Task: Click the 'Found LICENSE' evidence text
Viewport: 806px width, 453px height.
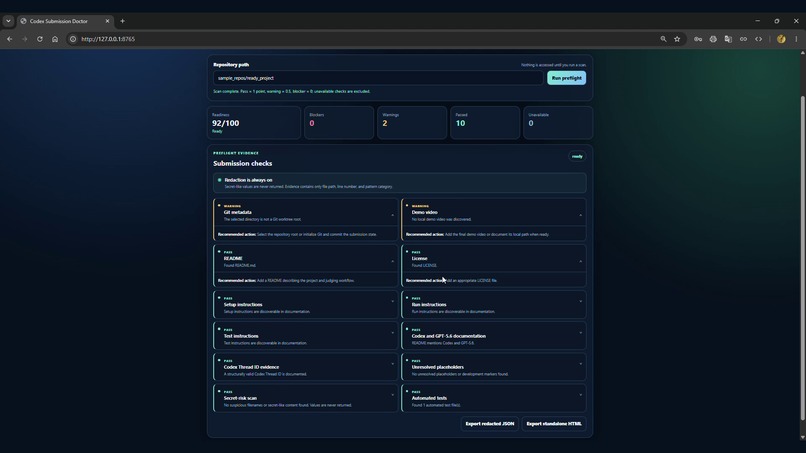Action: tap(424, 265)
